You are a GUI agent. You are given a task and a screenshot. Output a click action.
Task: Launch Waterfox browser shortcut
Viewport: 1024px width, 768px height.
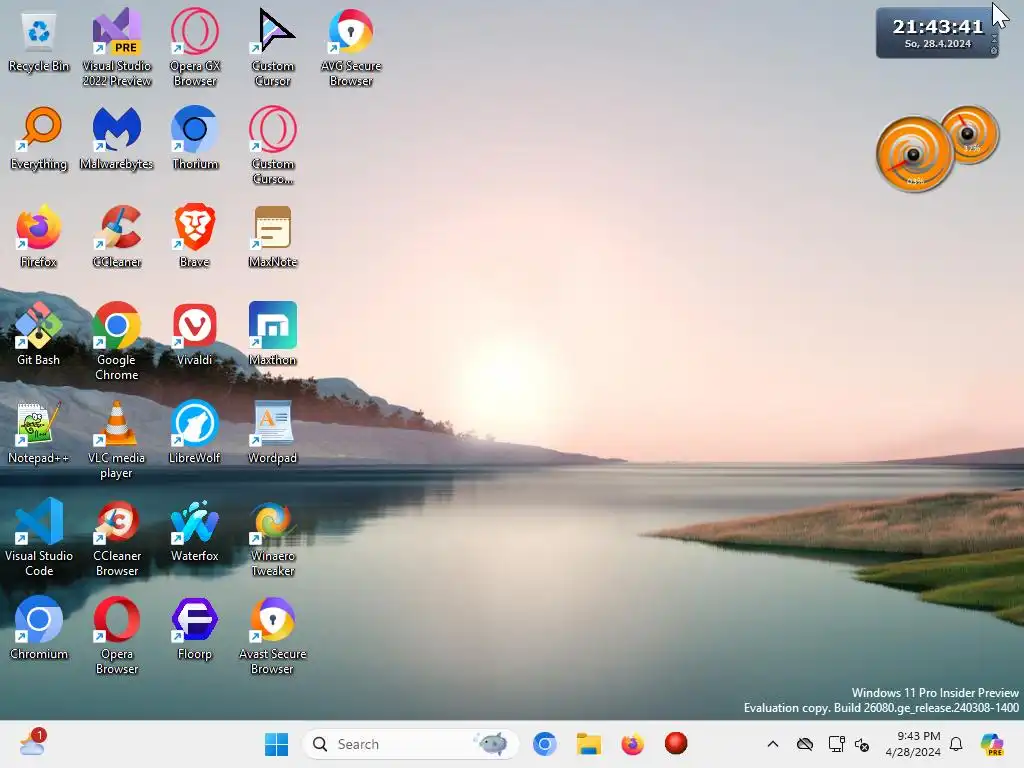(x=195, y=531)
